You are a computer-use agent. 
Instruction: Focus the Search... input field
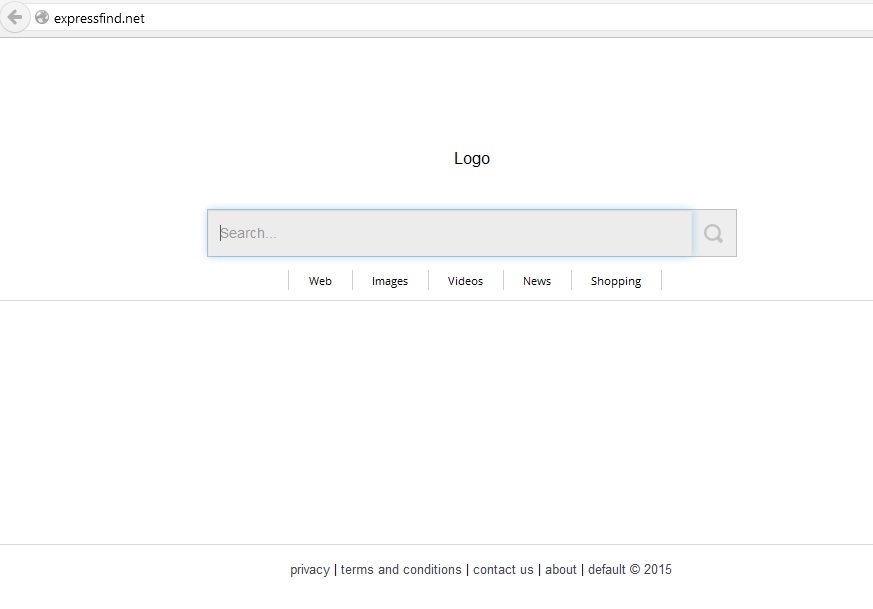click(x=450, y=233)
